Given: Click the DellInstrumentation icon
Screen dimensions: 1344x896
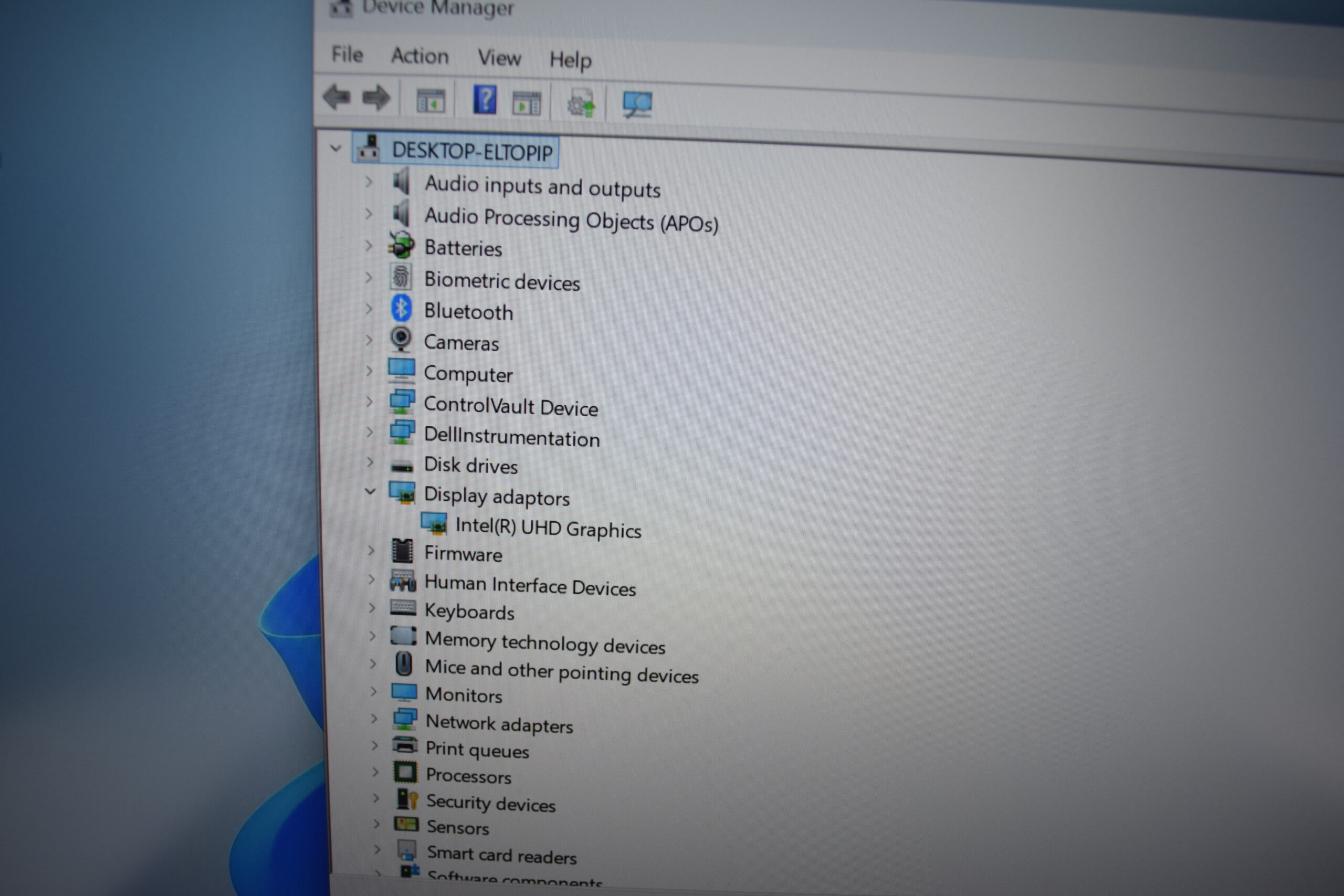Looking at the screenshot, I should 402,432.
